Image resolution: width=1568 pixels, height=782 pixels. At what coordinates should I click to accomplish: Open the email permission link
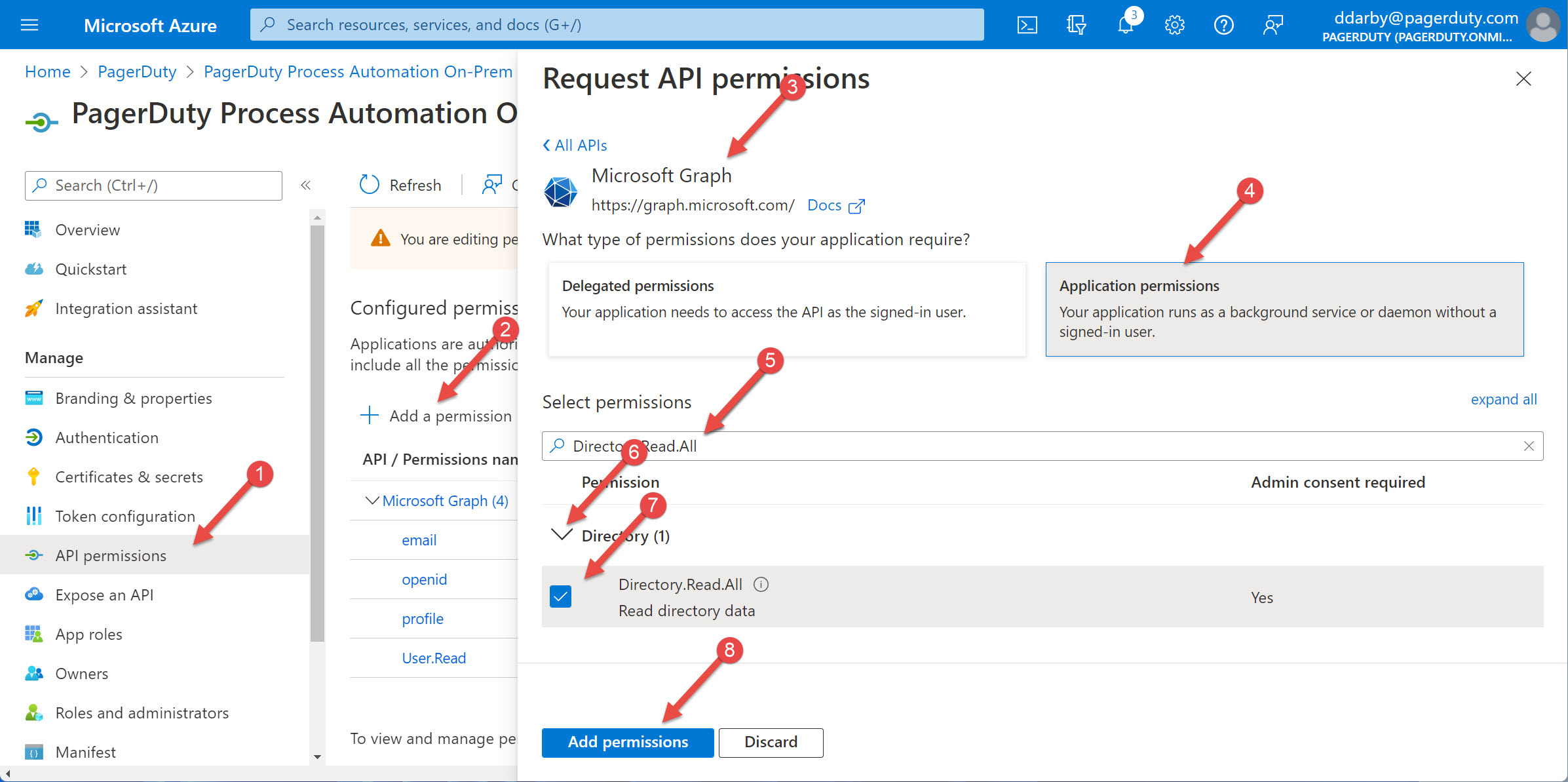419,540
